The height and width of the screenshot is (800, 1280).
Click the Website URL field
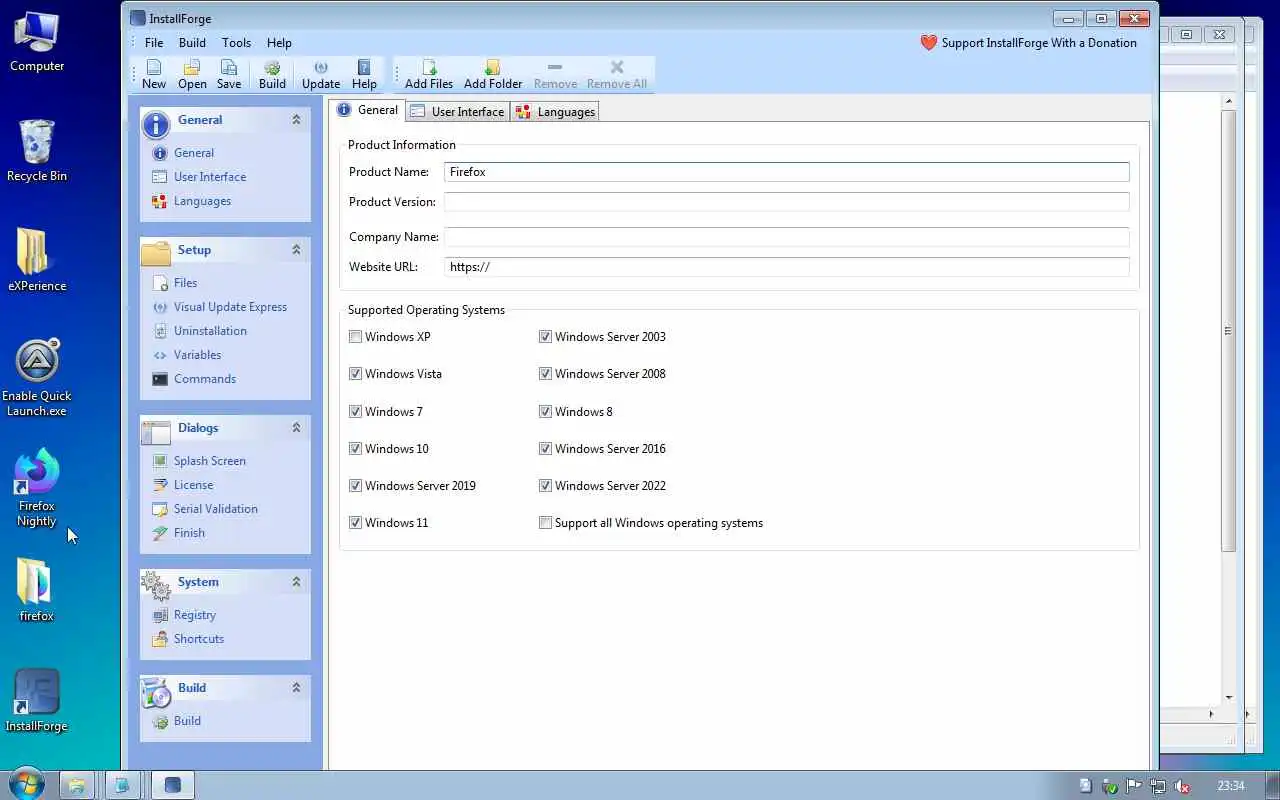click(787, 267)
